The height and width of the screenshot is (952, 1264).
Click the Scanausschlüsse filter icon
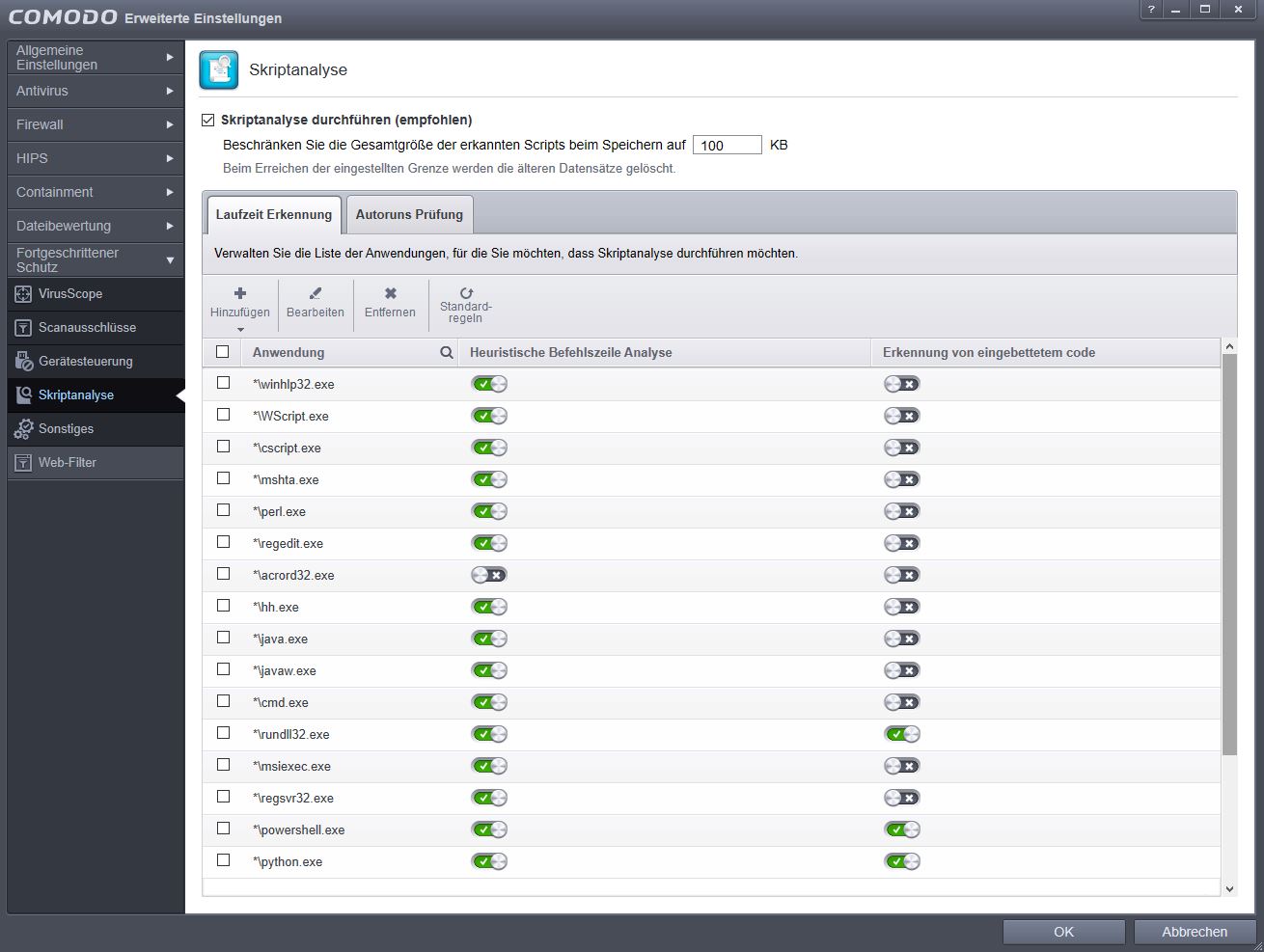[23, 328]
